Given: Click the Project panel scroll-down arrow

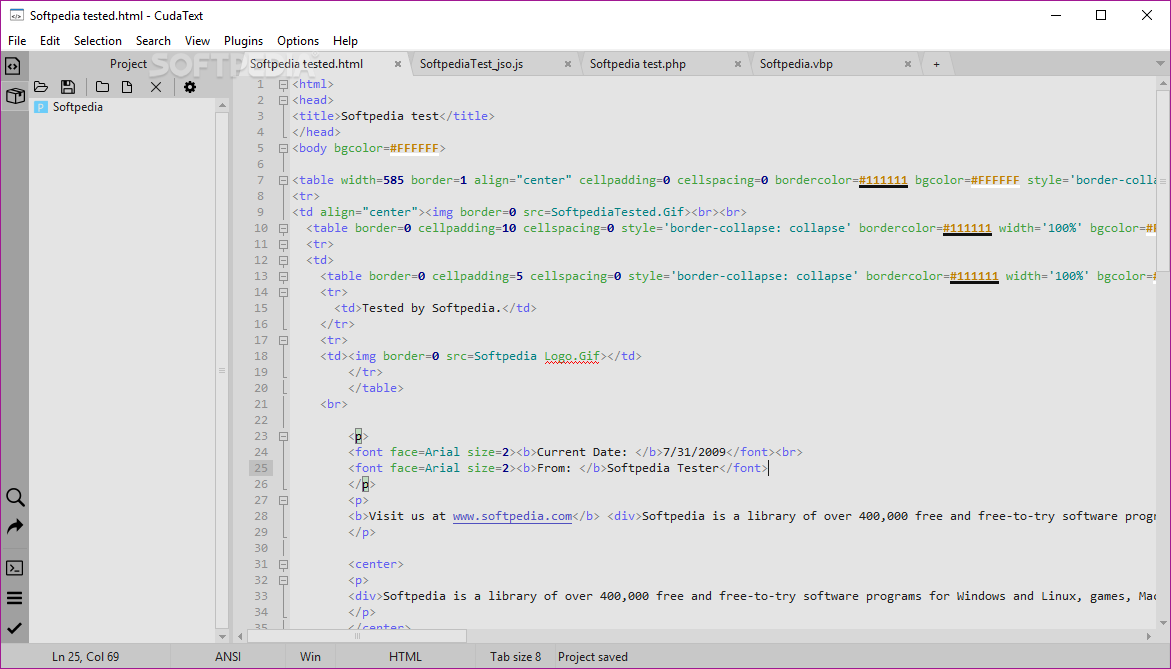Looking at the screenshot, I should (222, 636).
